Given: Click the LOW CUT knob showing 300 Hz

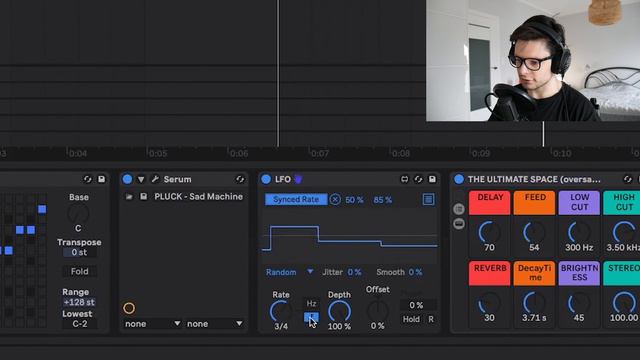Looking at the screenshot, I should pyautogui.click(x=579, y=232).
